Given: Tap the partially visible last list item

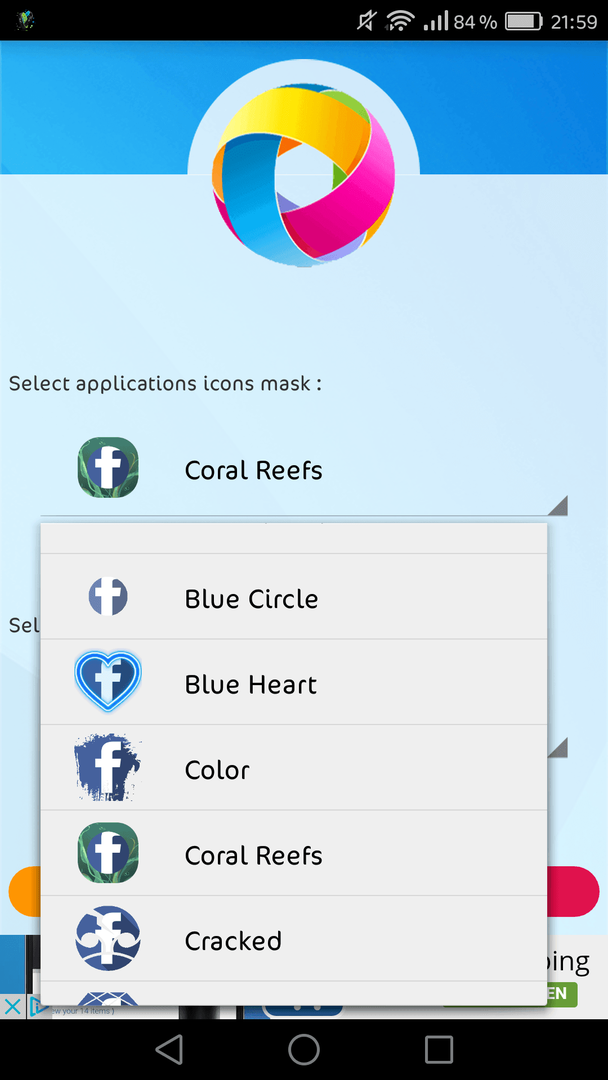Looking at the screenshot, I should 294,993.
